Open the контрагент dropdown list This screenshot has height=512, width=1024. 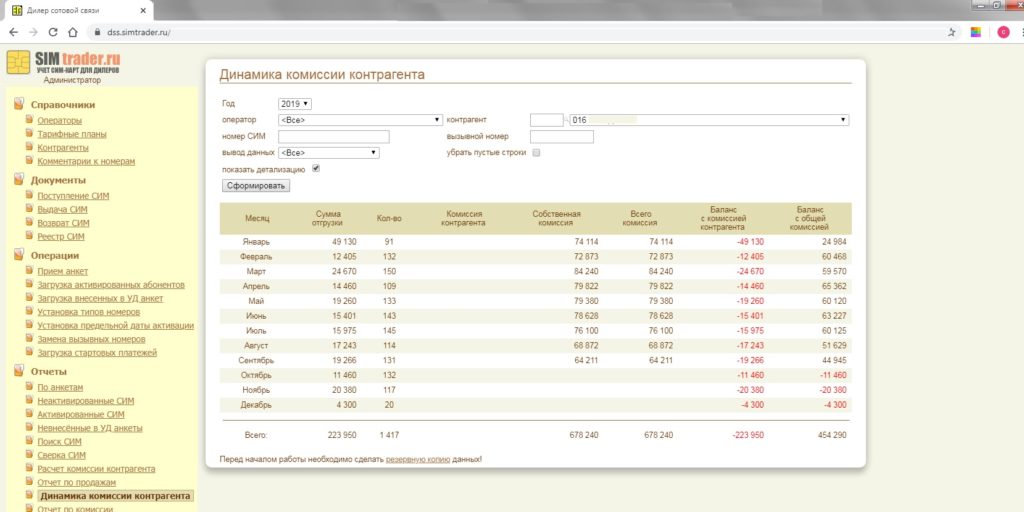709,120
